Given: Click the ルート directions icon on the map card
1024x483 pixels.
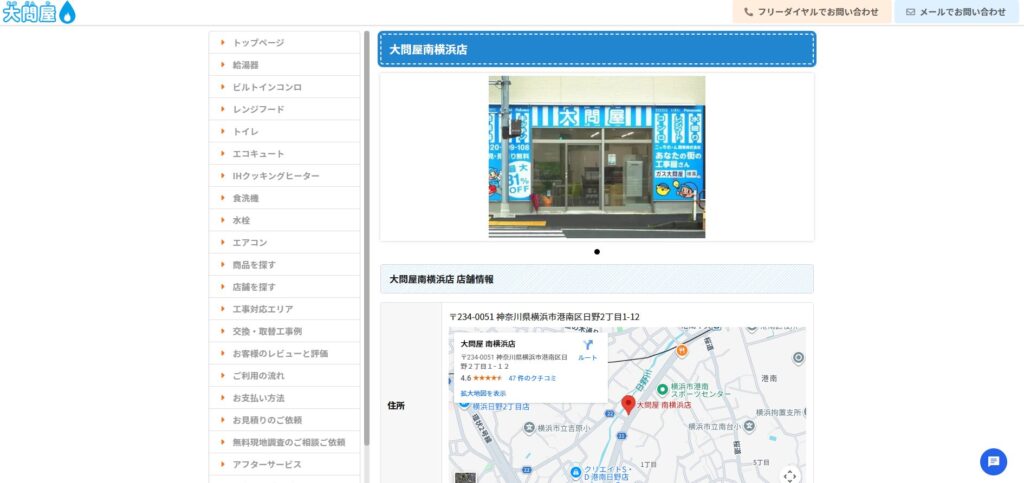Looking at the screenshot, I should coord(587,346).
